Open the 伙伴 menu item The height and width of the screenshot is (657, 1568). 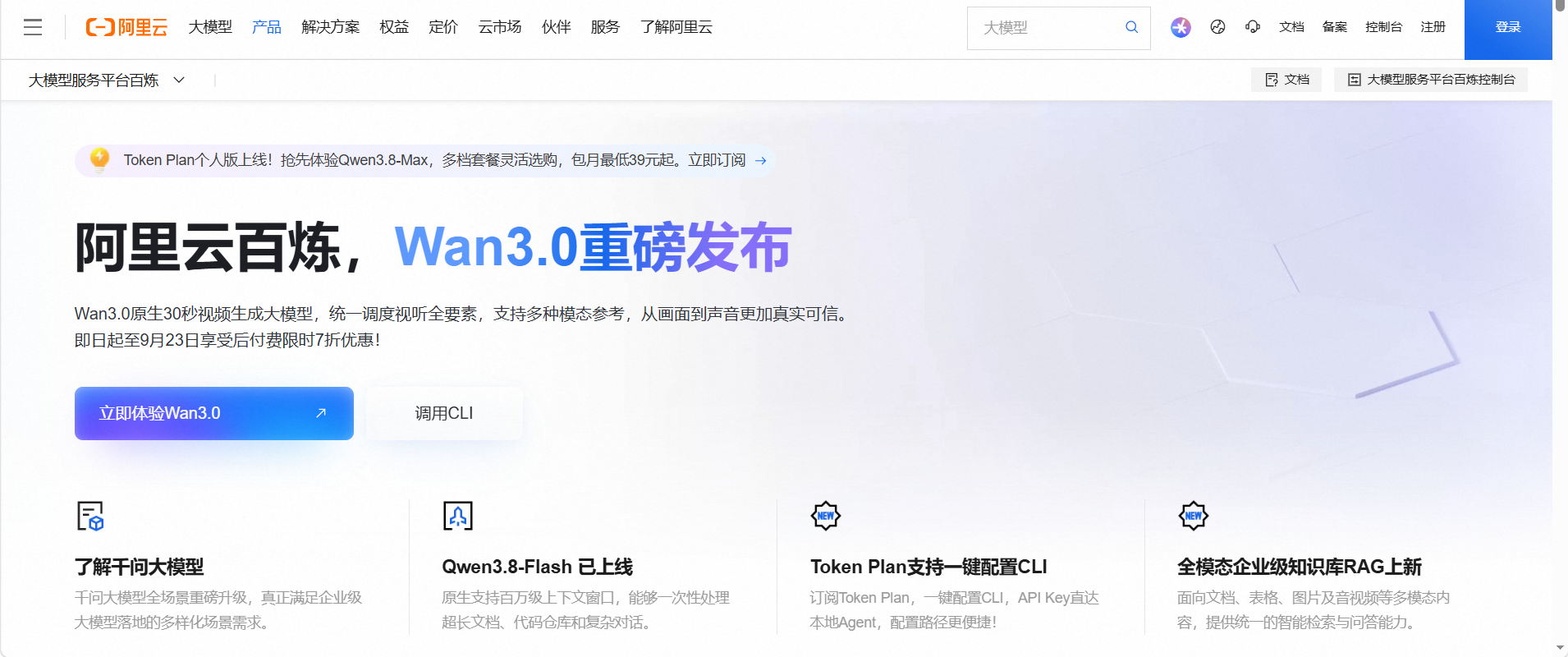click(x=557, y=27)
